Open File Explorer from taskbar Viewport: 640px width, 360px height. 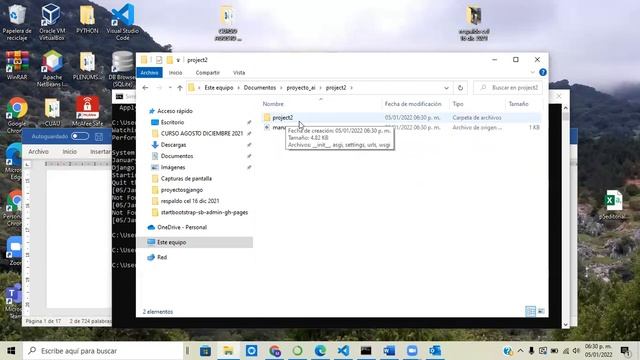click(x=228, y=351)
